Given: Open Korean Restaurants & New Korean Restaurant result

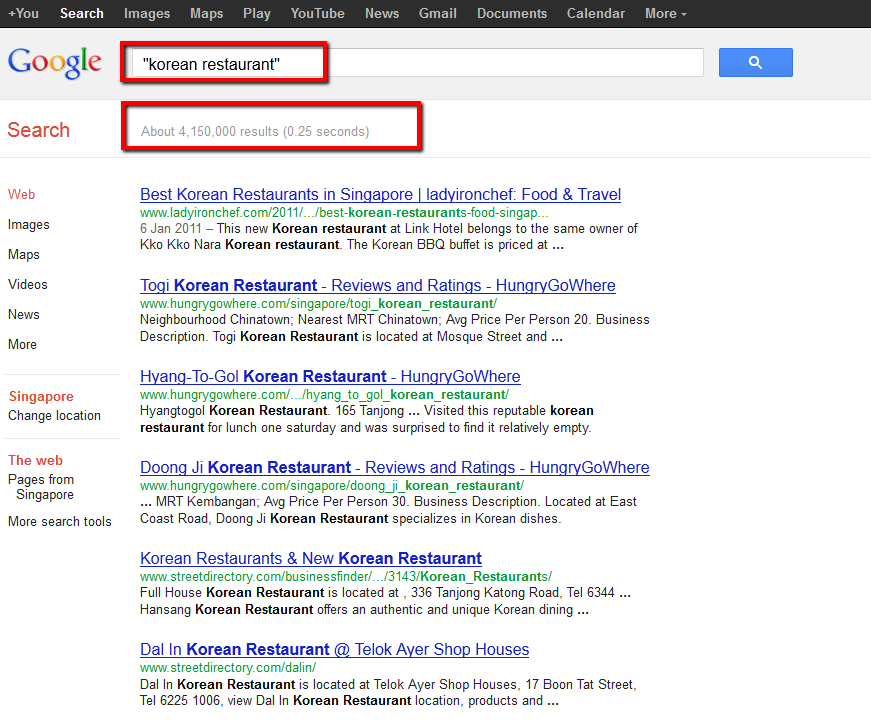Looking at the screenshot, I should 311,558.
